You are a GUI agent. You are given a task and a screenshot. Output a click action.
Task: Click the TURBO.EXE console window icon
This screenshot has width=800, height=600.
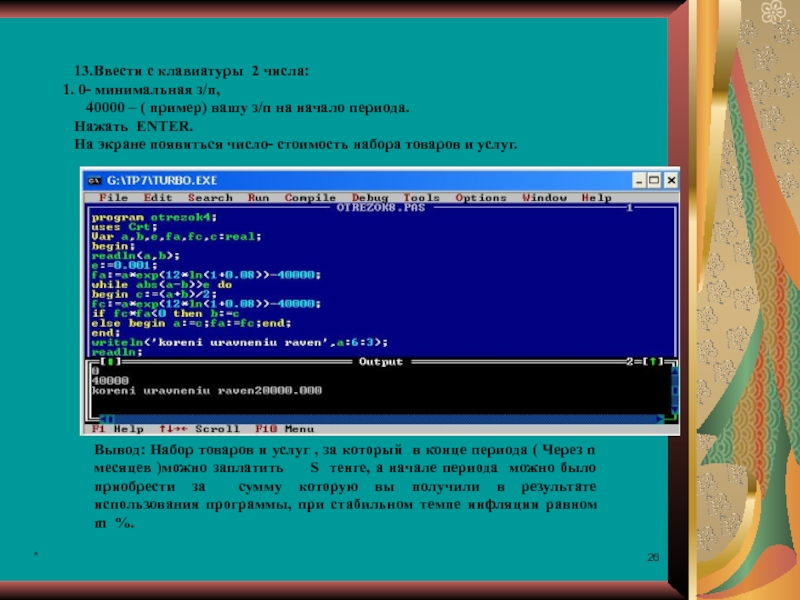pyautogui.click(x=95, y=180)
